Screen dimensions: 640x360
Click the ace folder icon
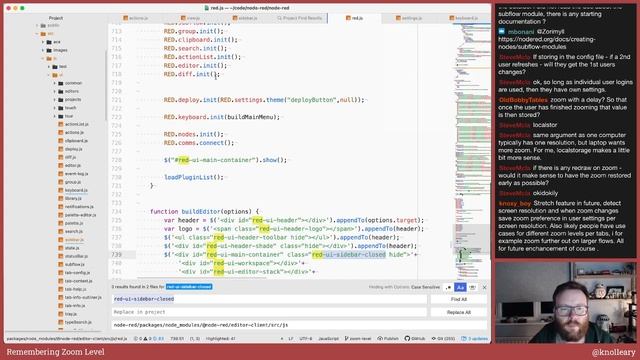coord(49,42)
